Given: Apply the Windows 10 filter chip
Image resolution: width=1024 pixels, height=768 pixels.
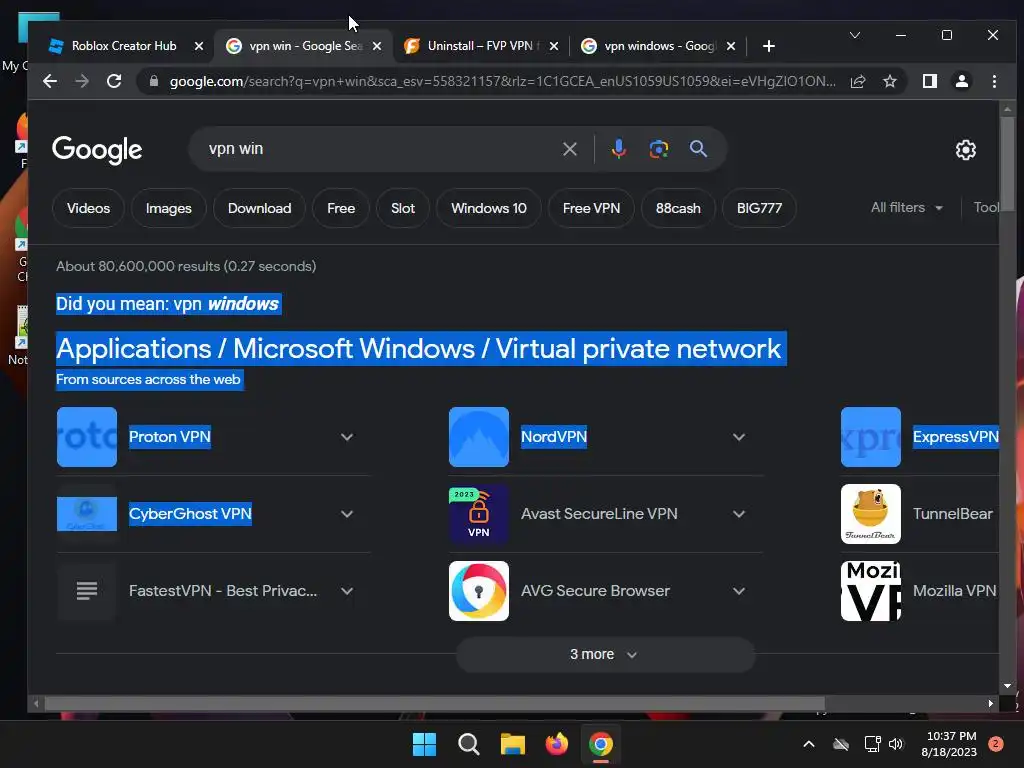Looking at the screenshot, I should (x=488, y=208).
